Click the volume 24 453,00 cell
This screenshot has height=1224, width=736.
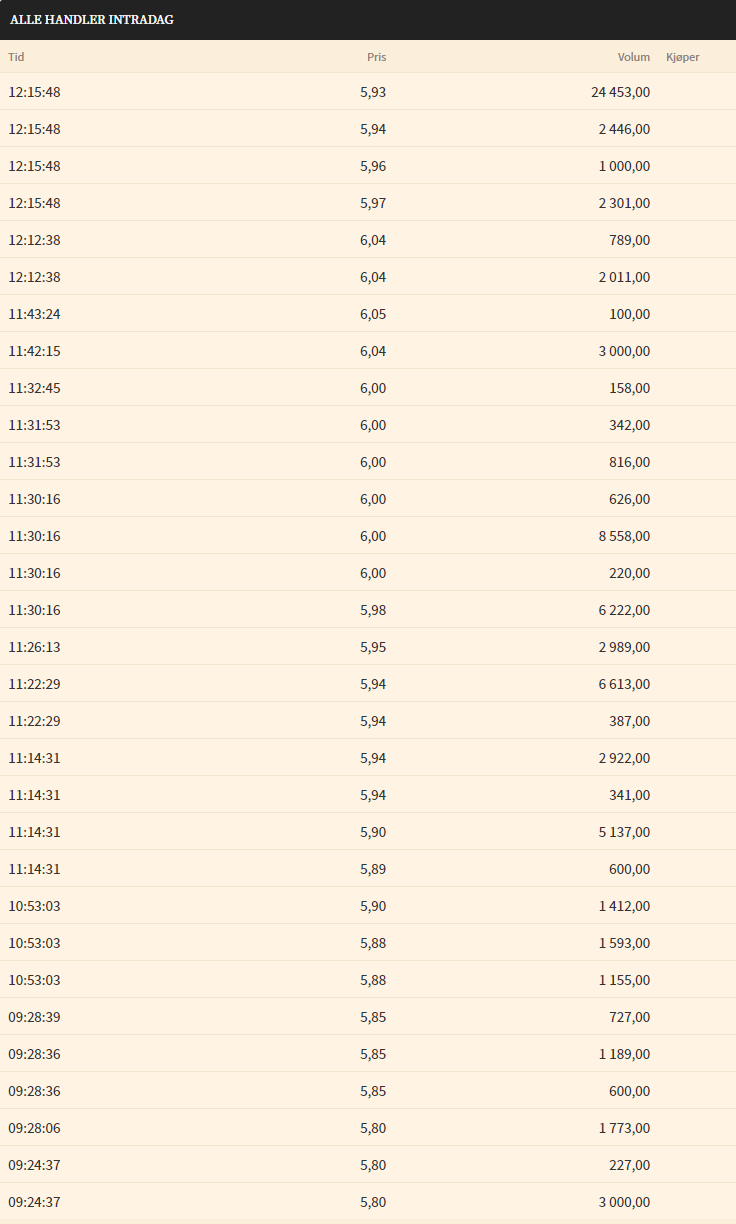pyautogui.click(x=620, y=92)
